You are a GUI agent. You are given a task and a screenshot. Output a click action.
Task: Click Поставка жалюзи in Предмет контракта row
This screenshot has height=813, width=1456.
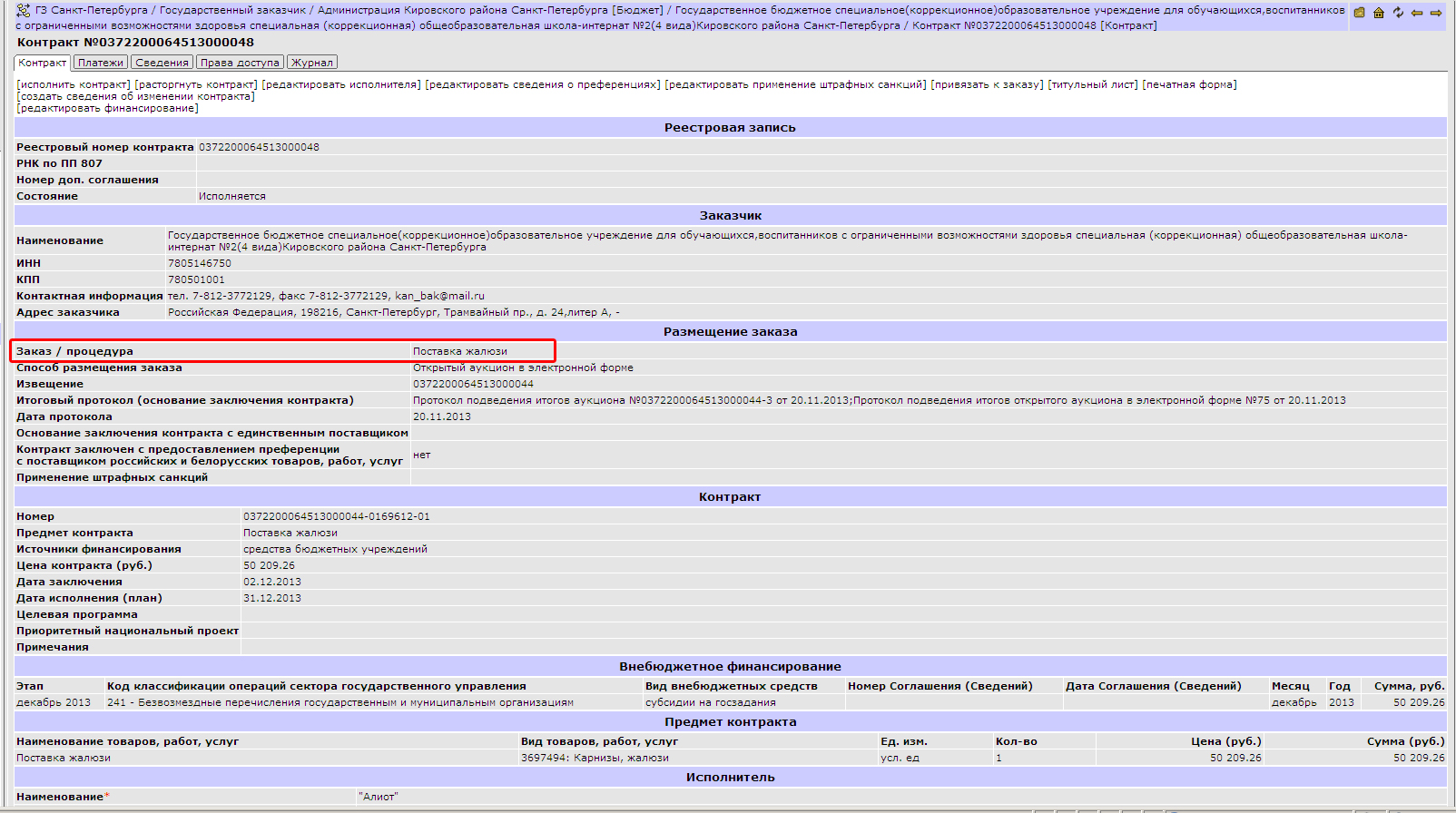coord(290,533)
